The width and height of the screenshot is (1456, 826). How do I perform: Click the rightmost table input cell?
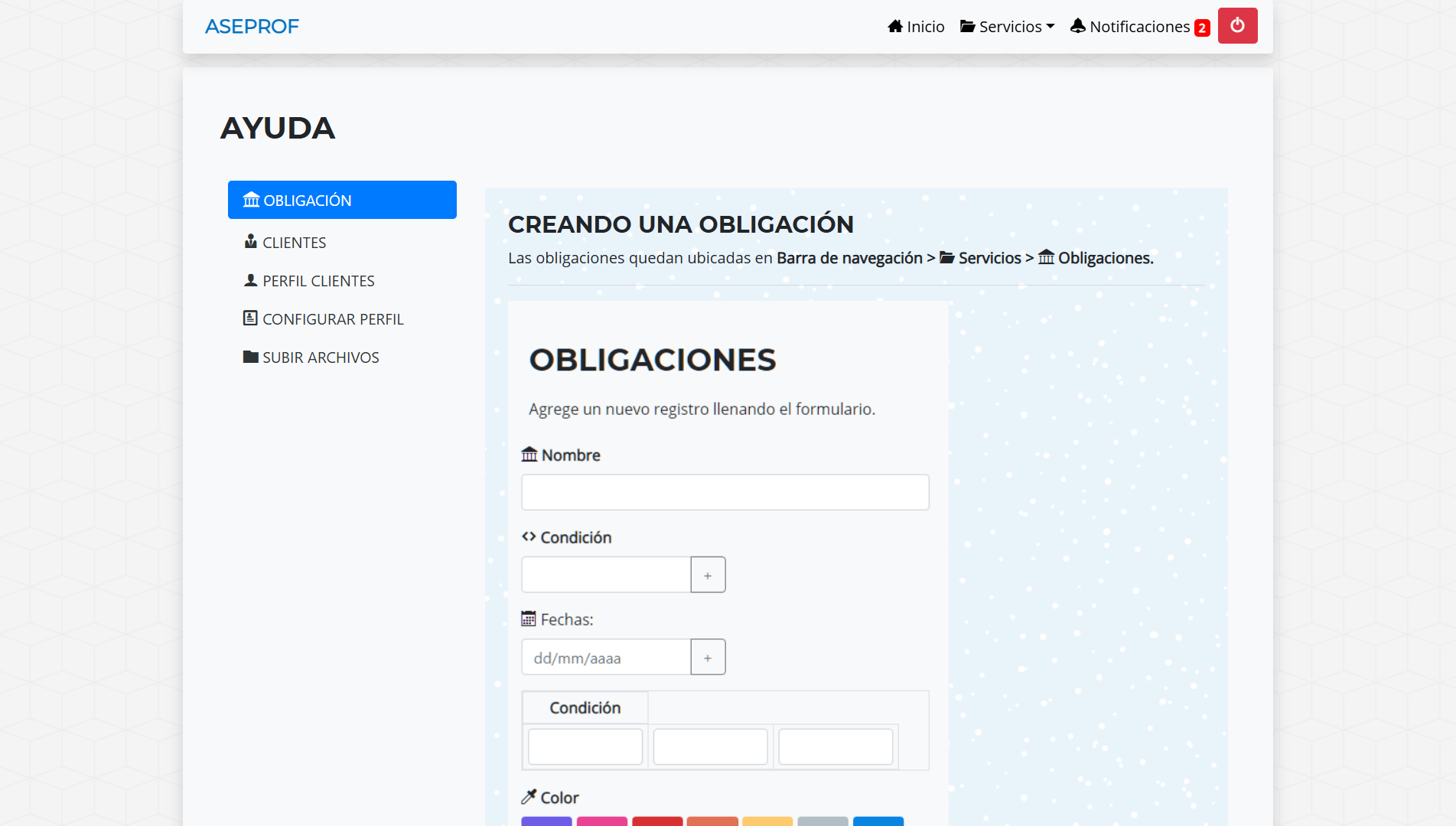click(835, 746)
